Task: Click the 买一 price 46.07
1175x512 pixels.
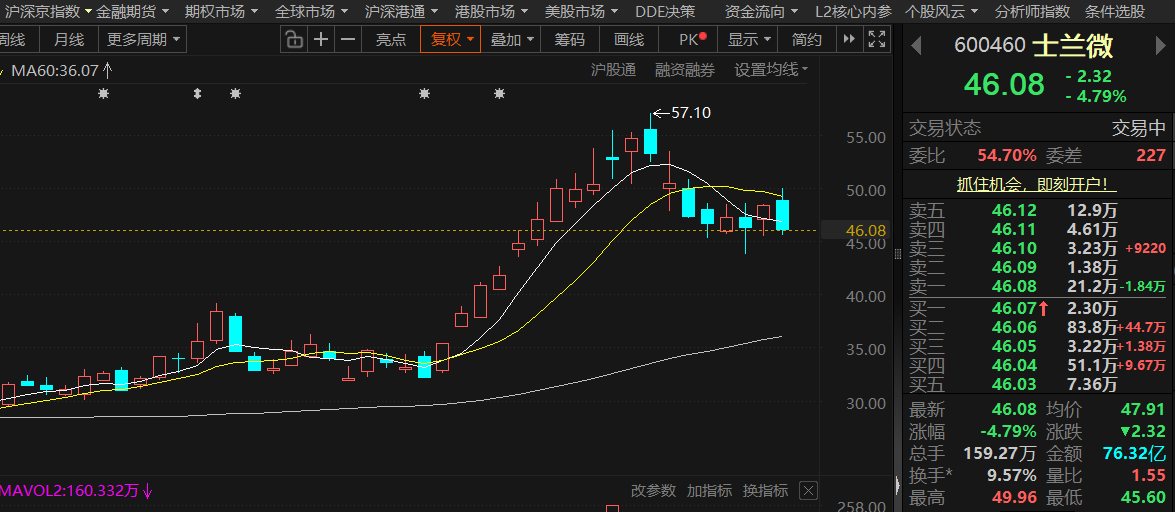Action: pyautogui.click(x=1014, y=307)
